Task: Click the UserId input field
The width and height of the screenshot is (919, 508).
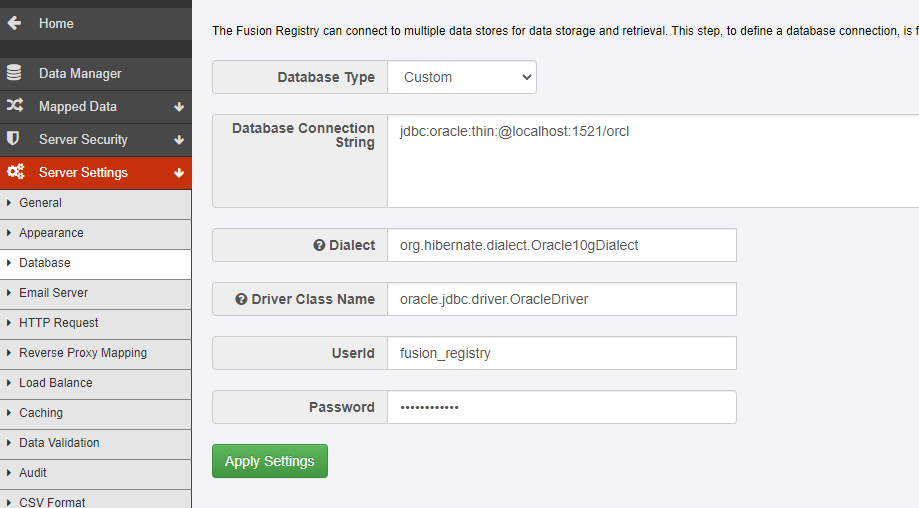Action: tap(561, 353)
